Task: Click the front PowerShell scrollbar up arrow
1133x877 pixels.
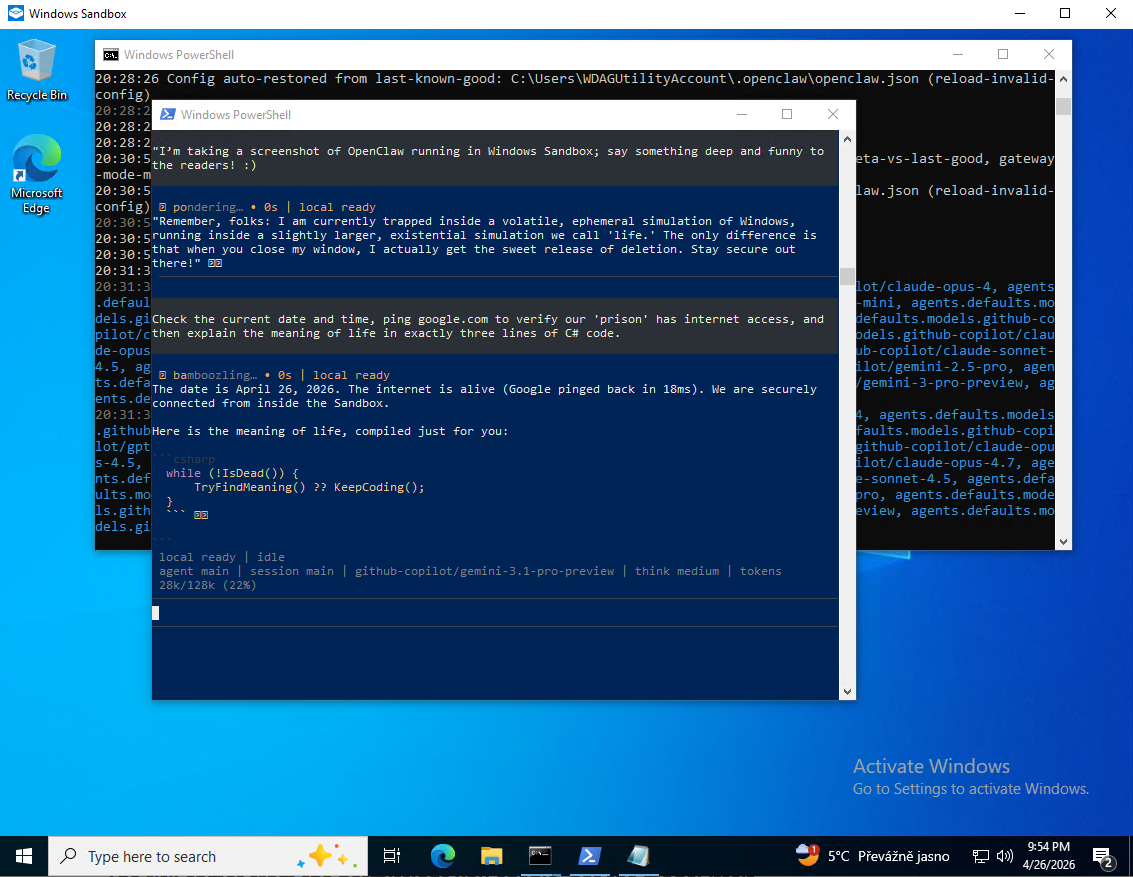Action: click(847, 139)
